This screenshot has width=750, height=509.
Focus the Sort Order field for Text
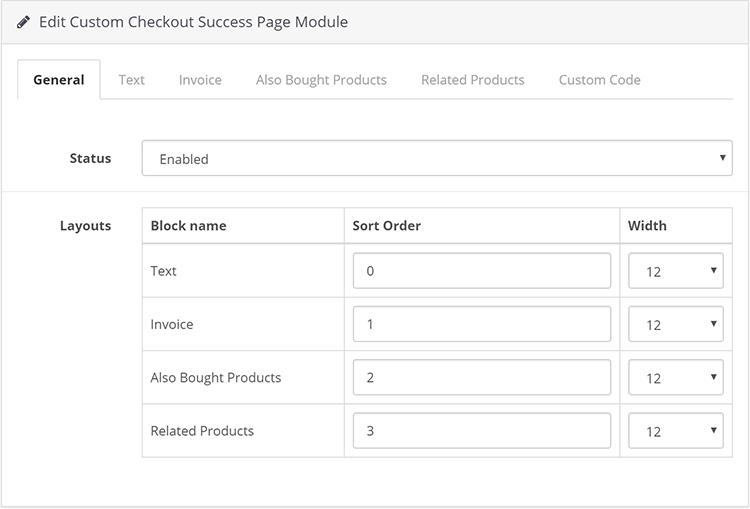(482, 271)
